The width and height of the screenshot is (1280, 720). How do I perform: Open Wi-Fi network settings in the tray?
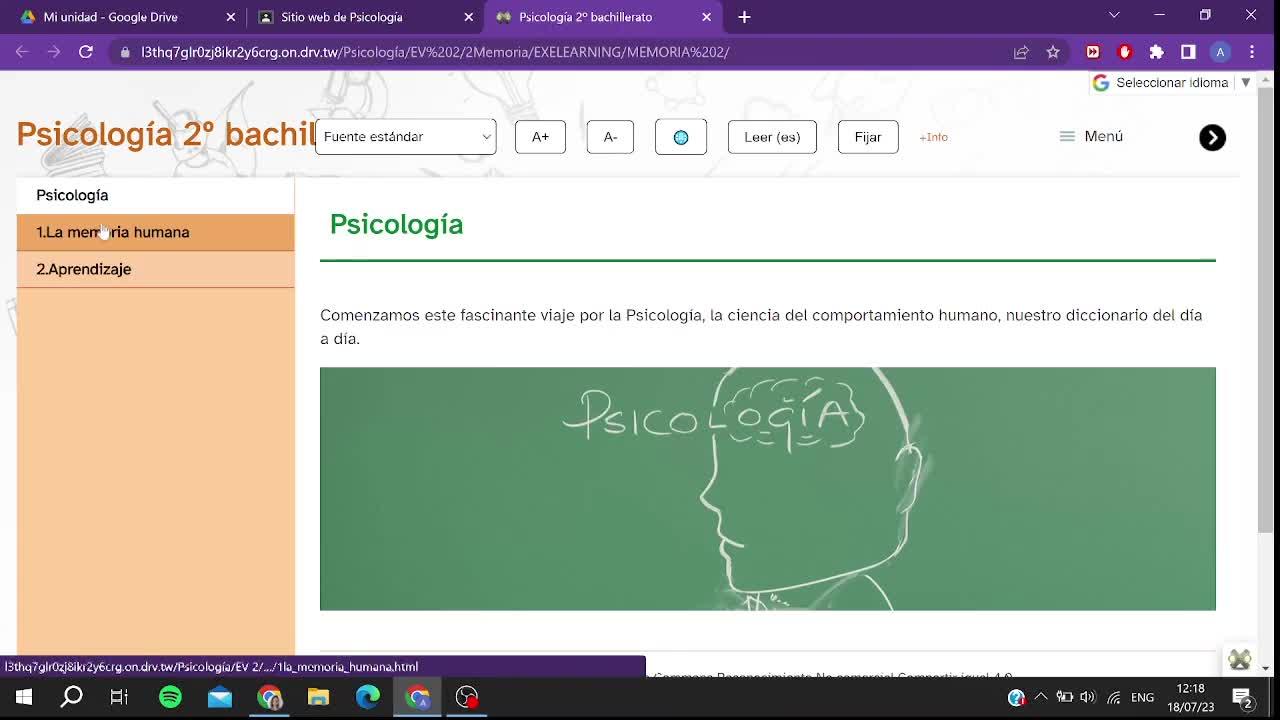[1113, 697]
